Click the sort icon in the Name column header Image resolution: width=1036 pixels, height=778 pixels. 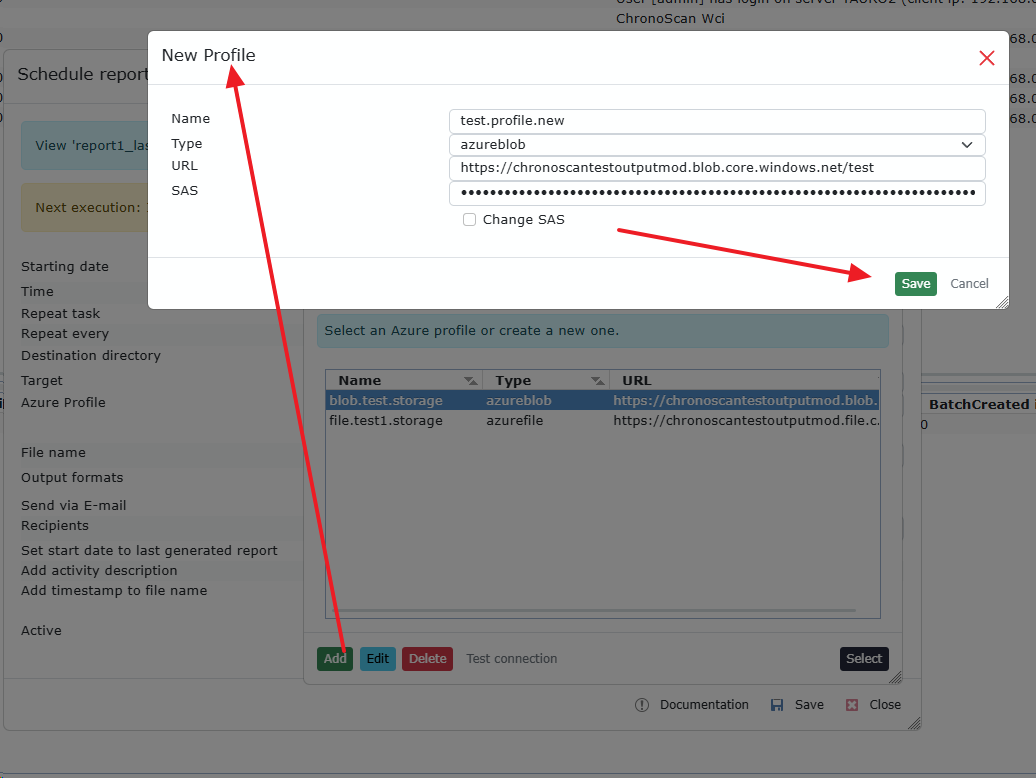[x=470, y=381]
